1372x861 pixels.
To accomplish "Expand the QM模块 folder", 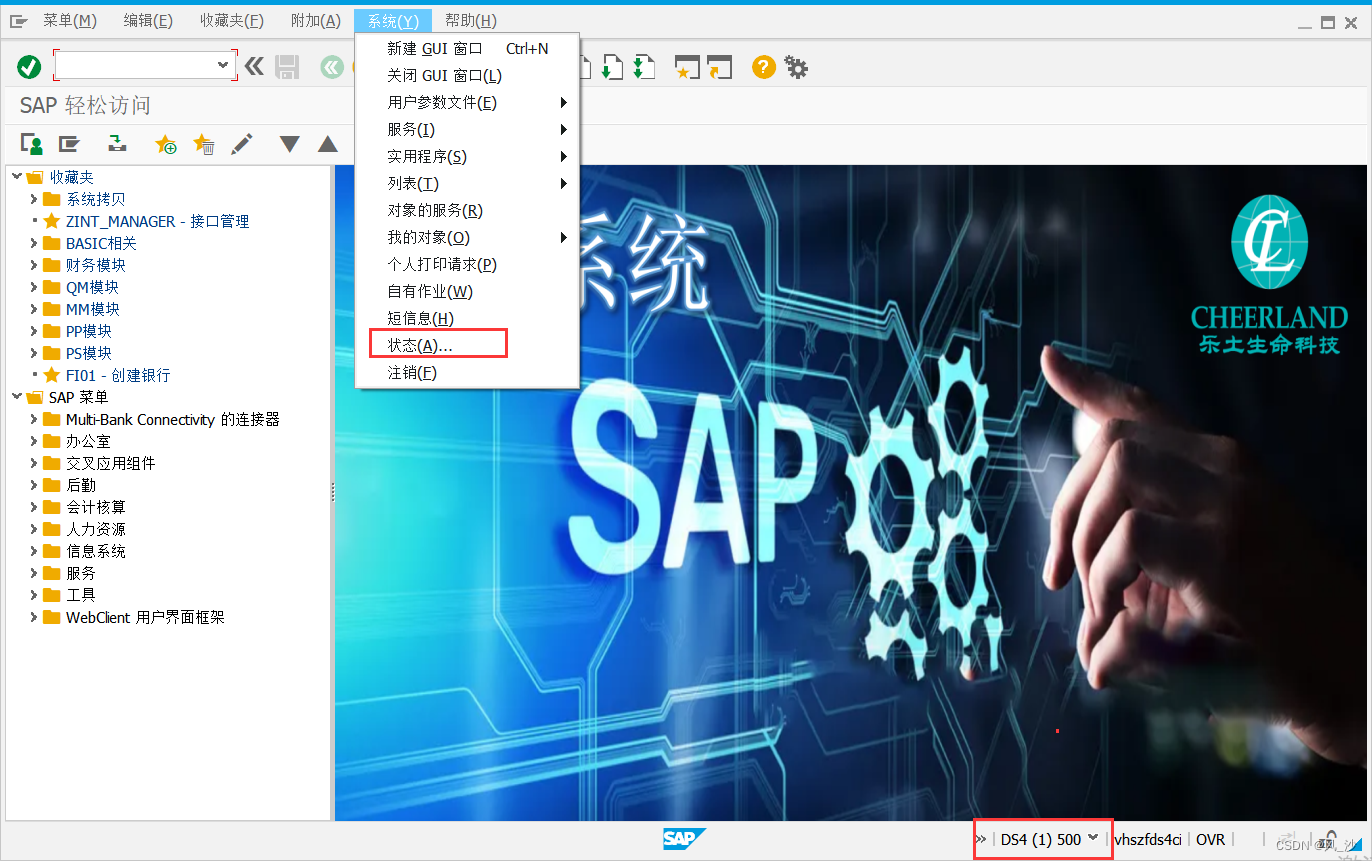I will 33,287.
